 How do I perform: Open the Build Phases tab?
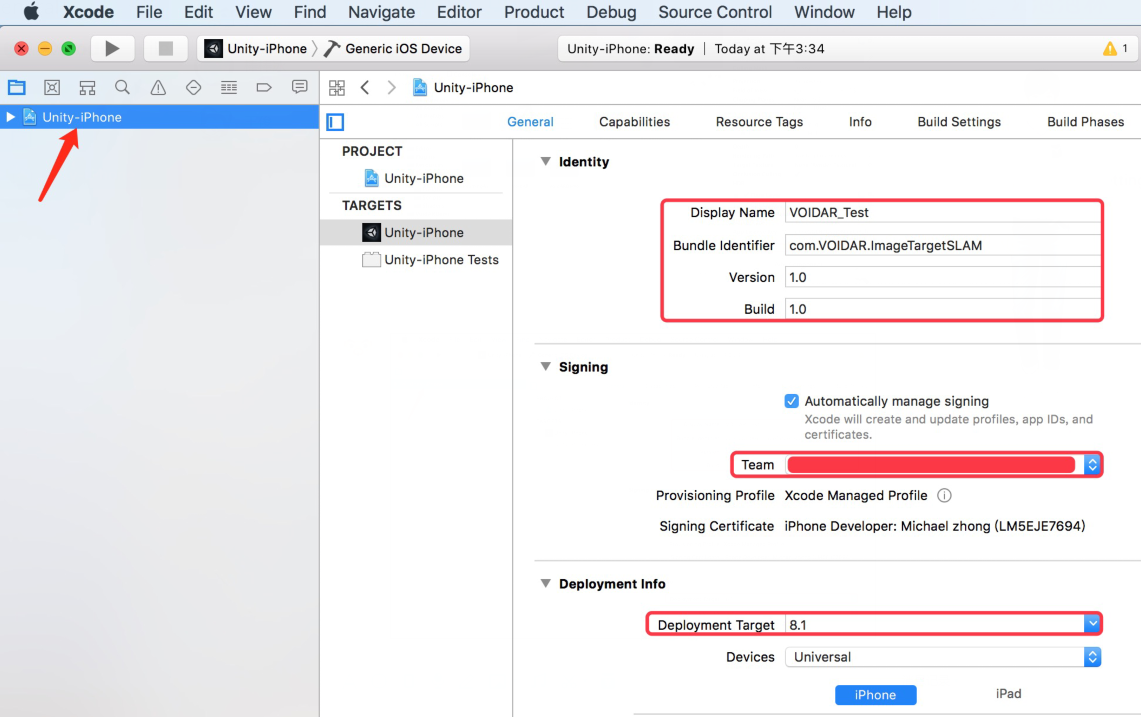pos(1086,122)
